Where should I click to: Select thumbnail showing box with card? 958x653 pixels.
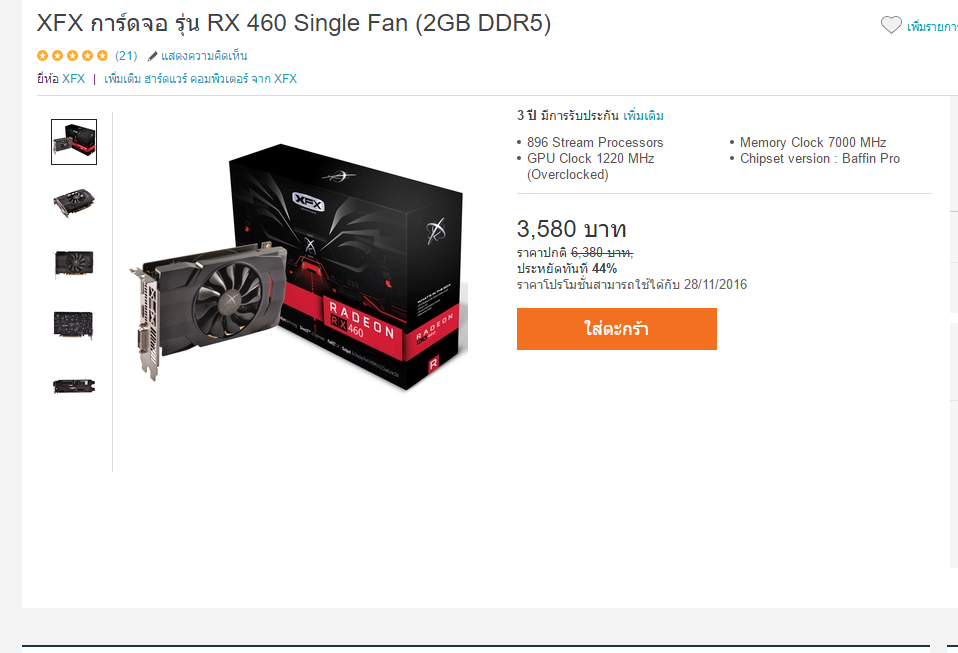[74, 142]
